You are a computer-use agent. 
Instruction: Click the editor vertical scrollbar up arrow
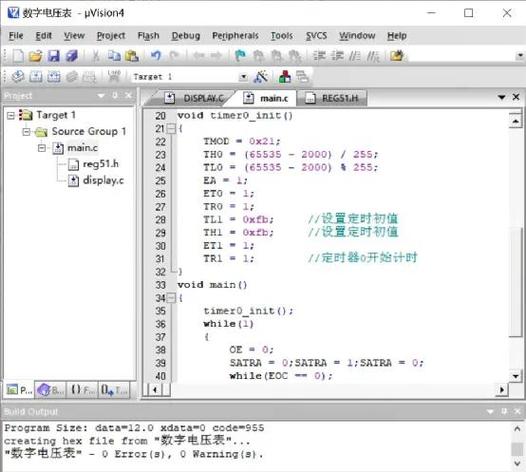(515, 121)
